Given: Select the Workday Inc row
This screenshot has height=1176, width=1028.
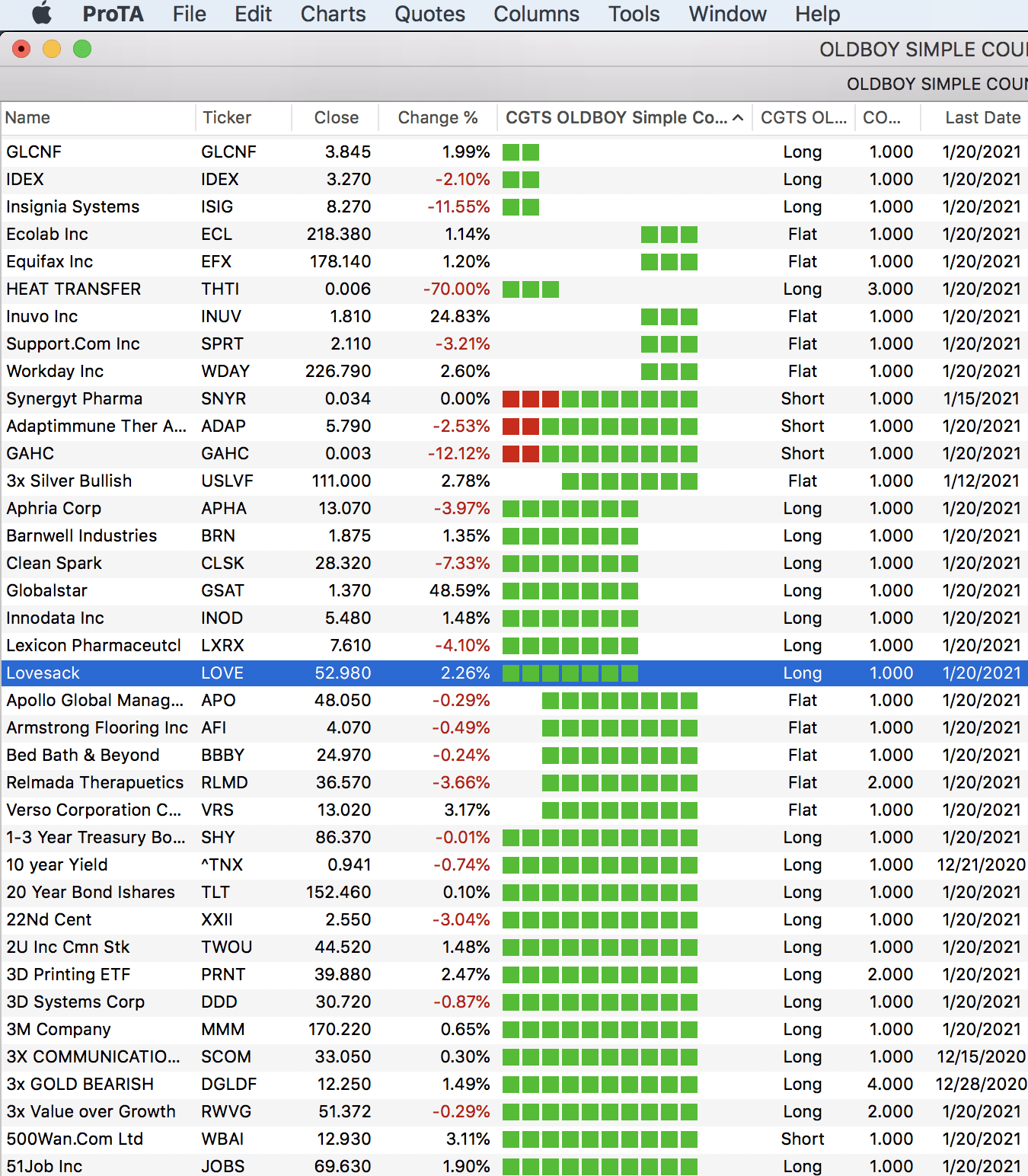Looking at the screenshot, I should [514, 371].
